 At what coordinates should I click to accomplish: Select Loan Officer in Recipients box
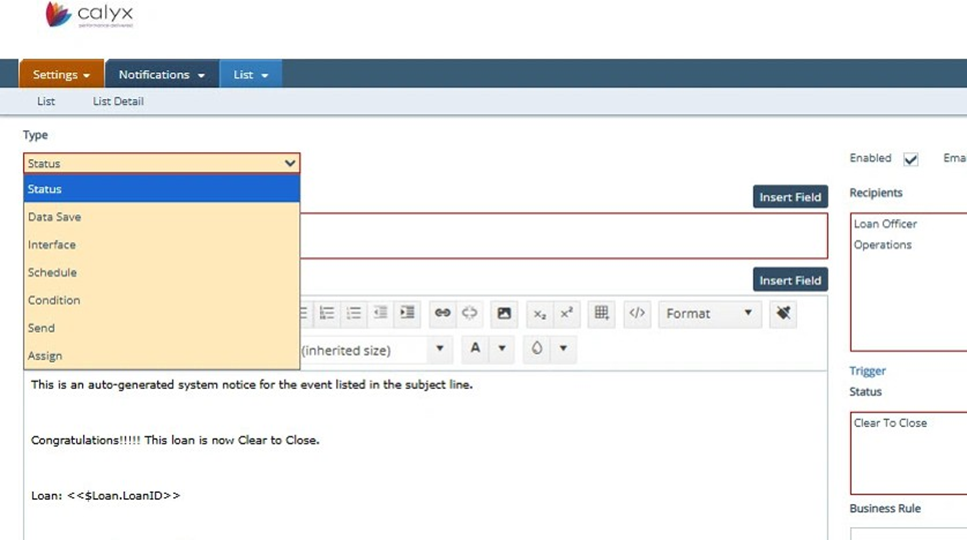pyautogui.click(x=885, y=224)
